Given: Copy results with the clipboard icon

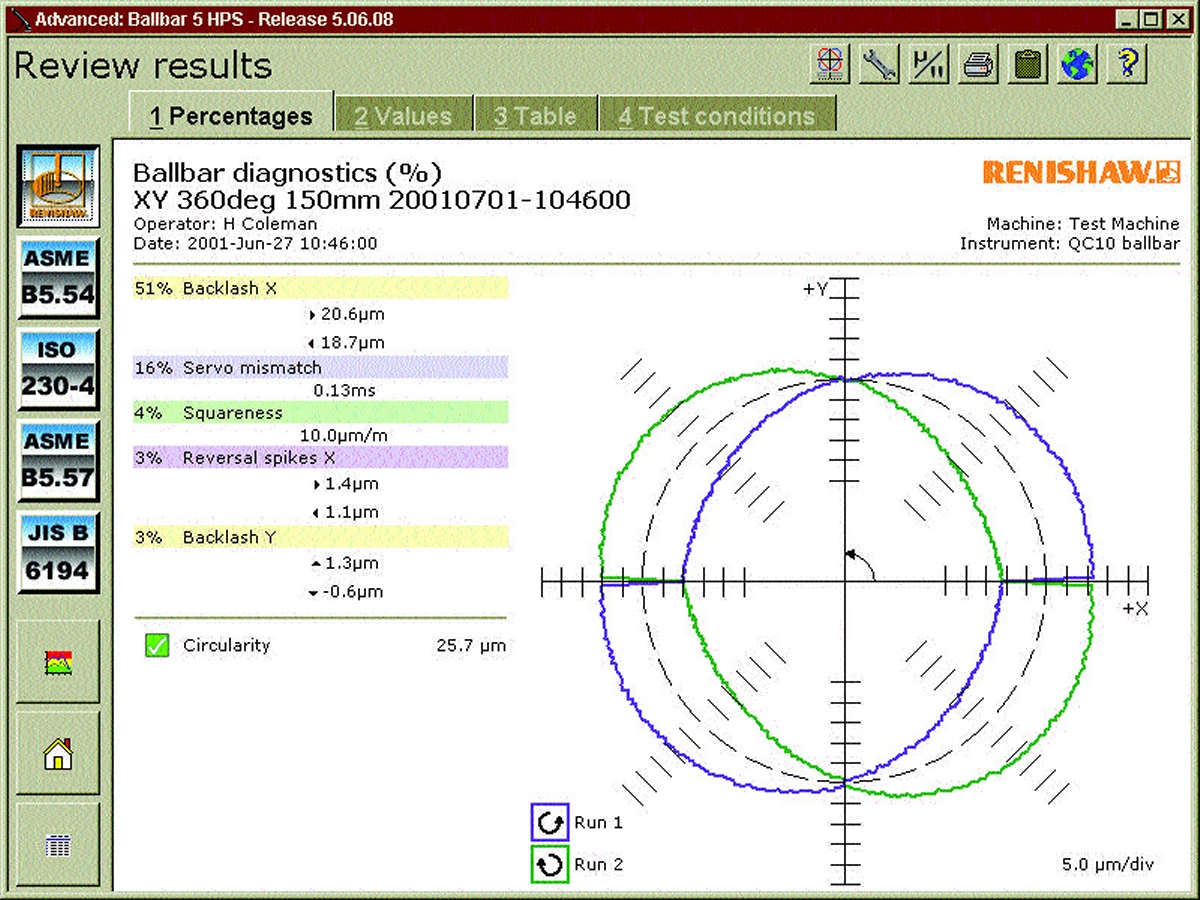Looking at the screenshot, I should pyautogui.click(x=1028, y=65).
